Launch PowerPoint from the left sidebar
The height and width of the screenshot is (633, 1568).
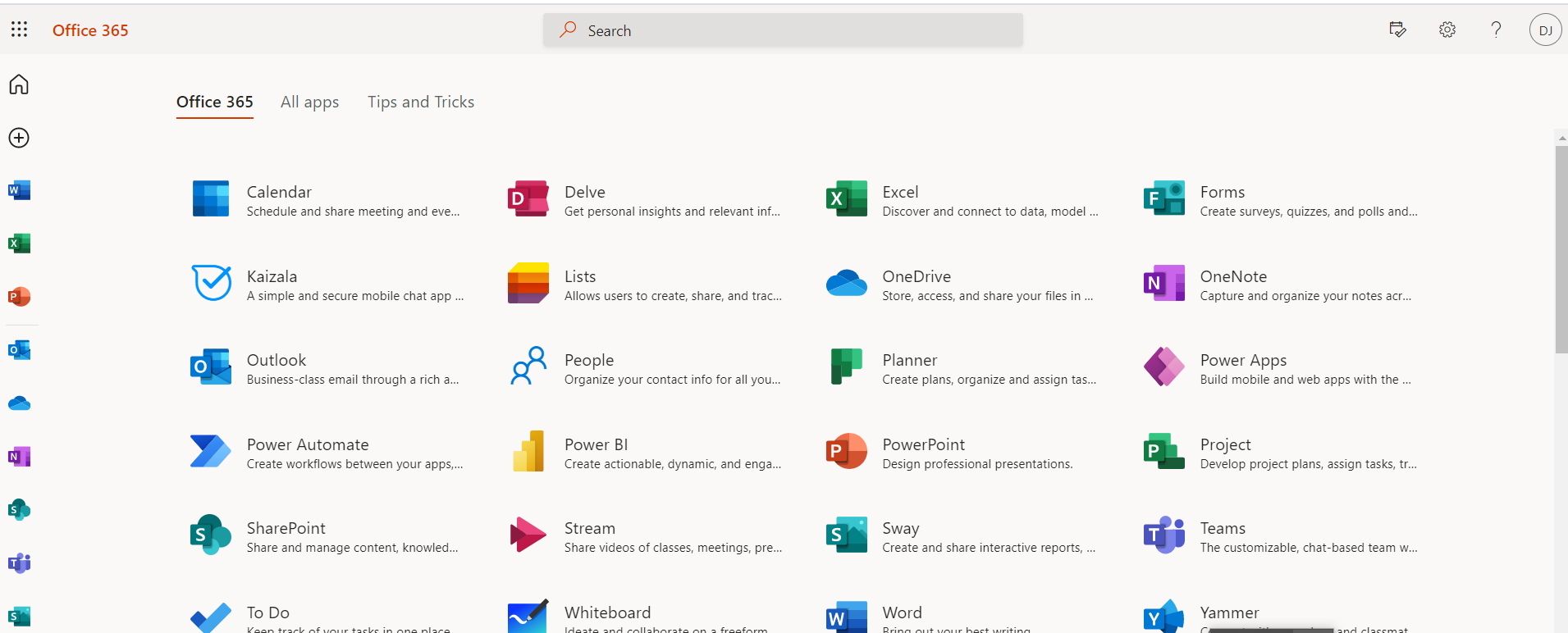[x=19, y=297]
